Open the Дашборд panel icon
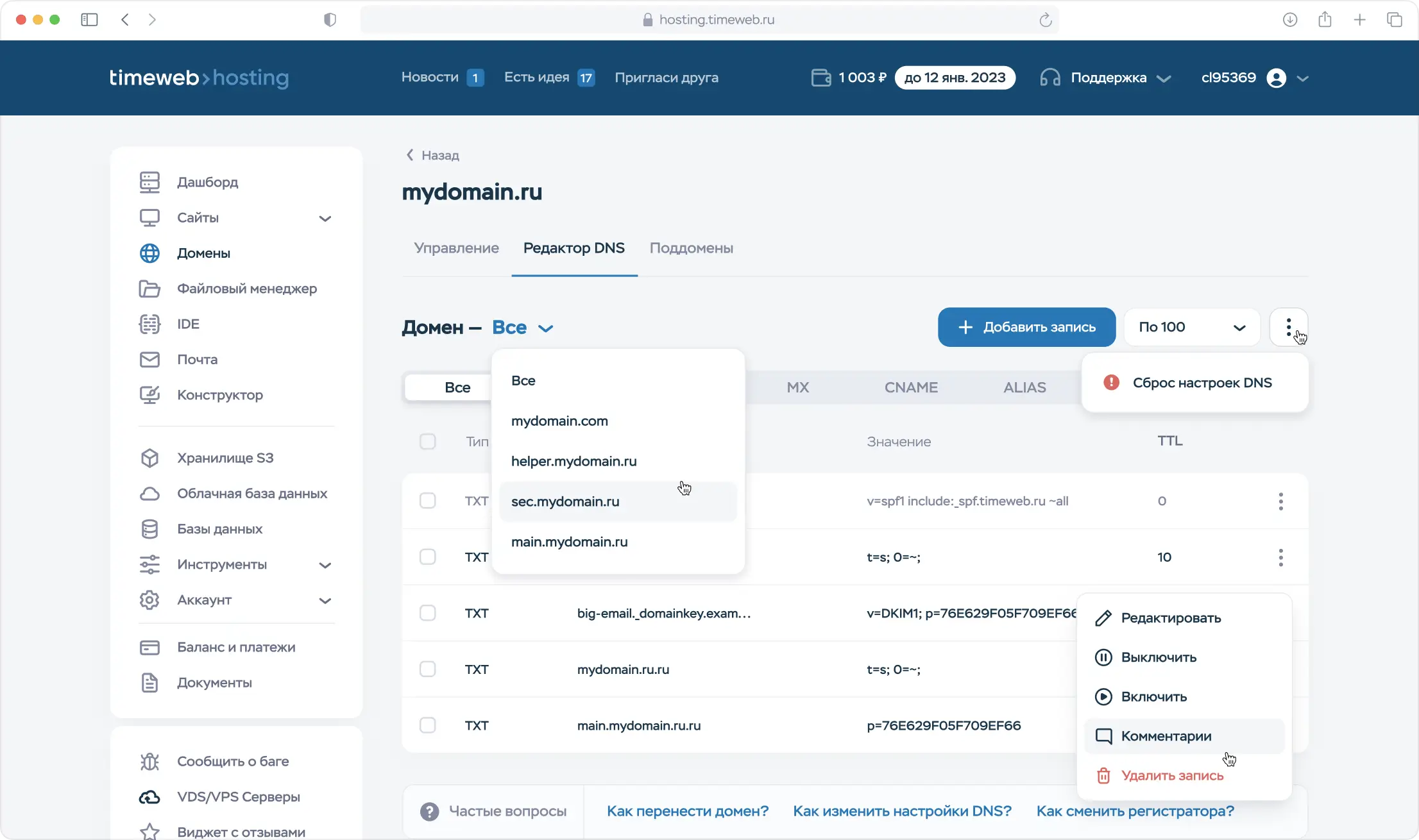 click(x=149, y=181)
